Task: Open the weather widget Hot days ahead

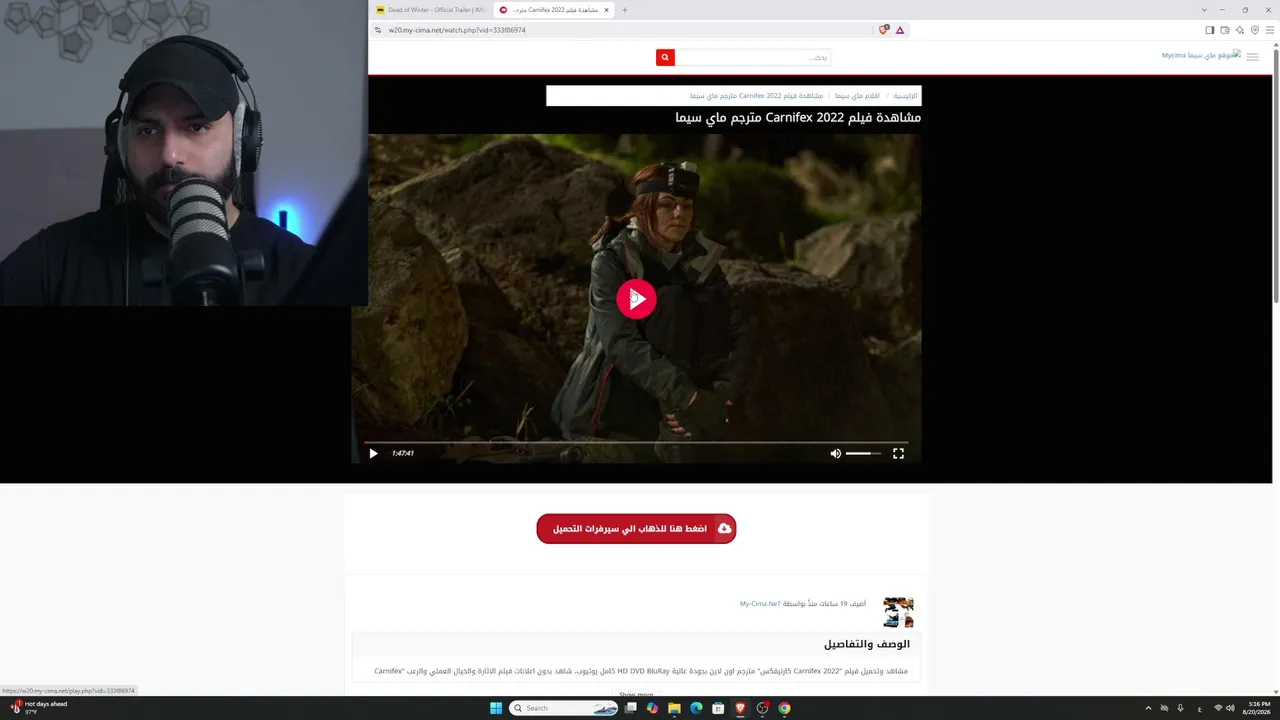Action: 40,707
